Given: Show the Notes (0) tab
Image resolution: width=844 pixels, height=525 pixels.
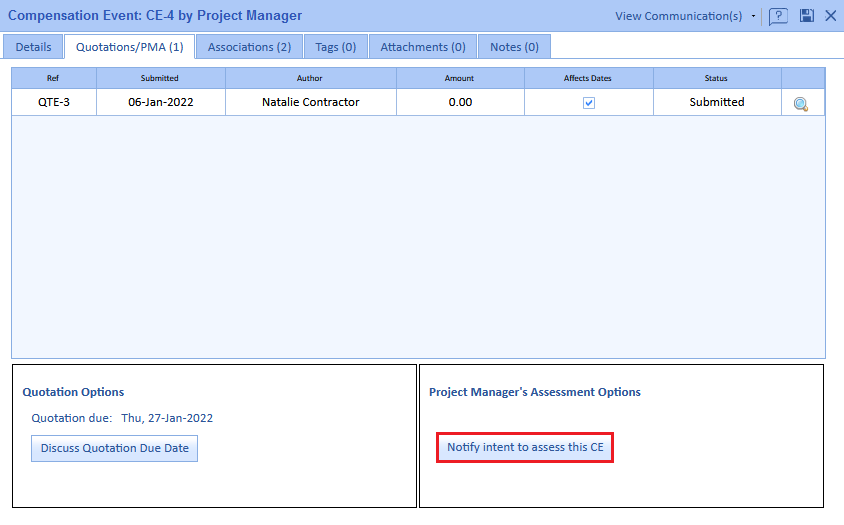Looking at the screenshot, I should pyautogui.click(x=514, y=47).
